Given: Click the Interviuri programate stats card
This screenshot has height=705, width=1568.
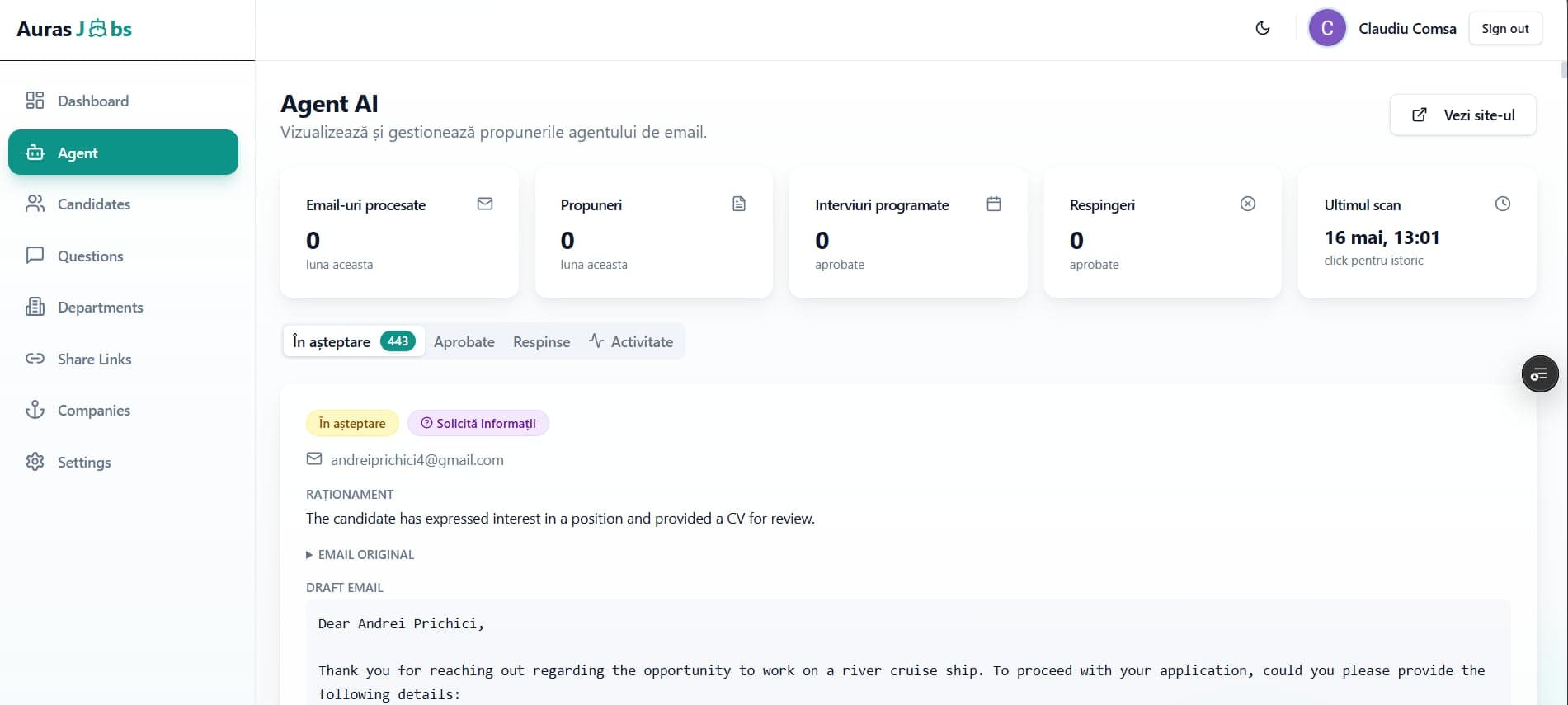Looking at the screenshot, I should tap(908, 233).
